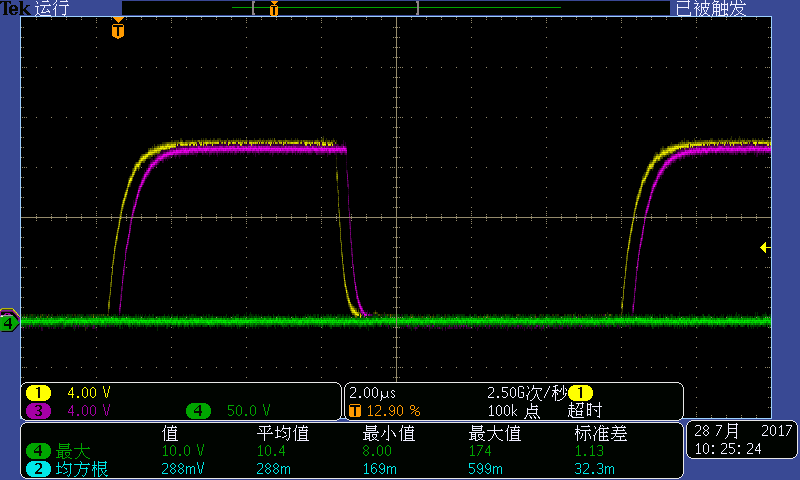
Task: Click the channel 4 ground reference indicator
Action: [x=9, y=323]
